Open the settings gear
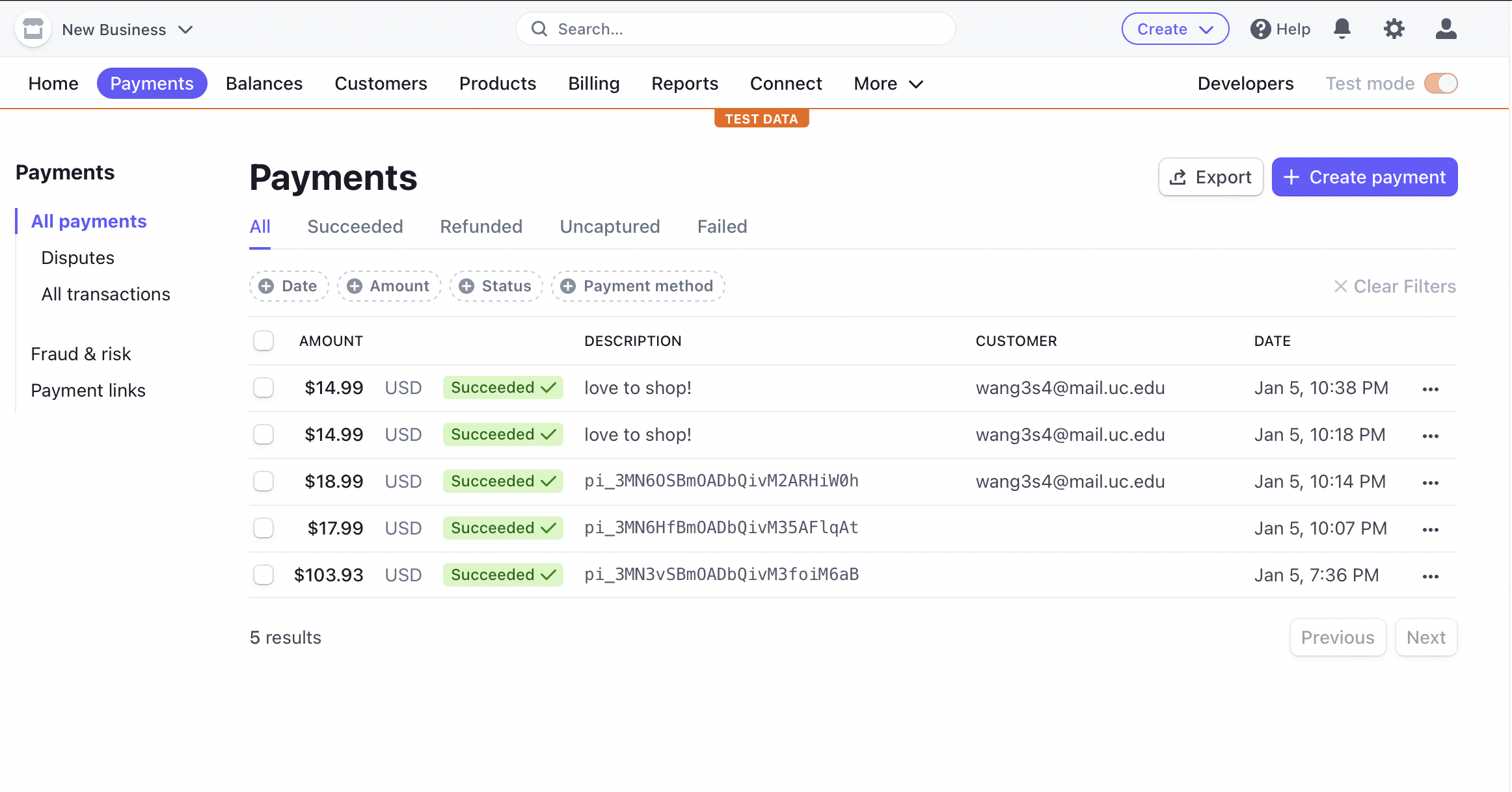The image size is (1512, 792). point(1394,29)
